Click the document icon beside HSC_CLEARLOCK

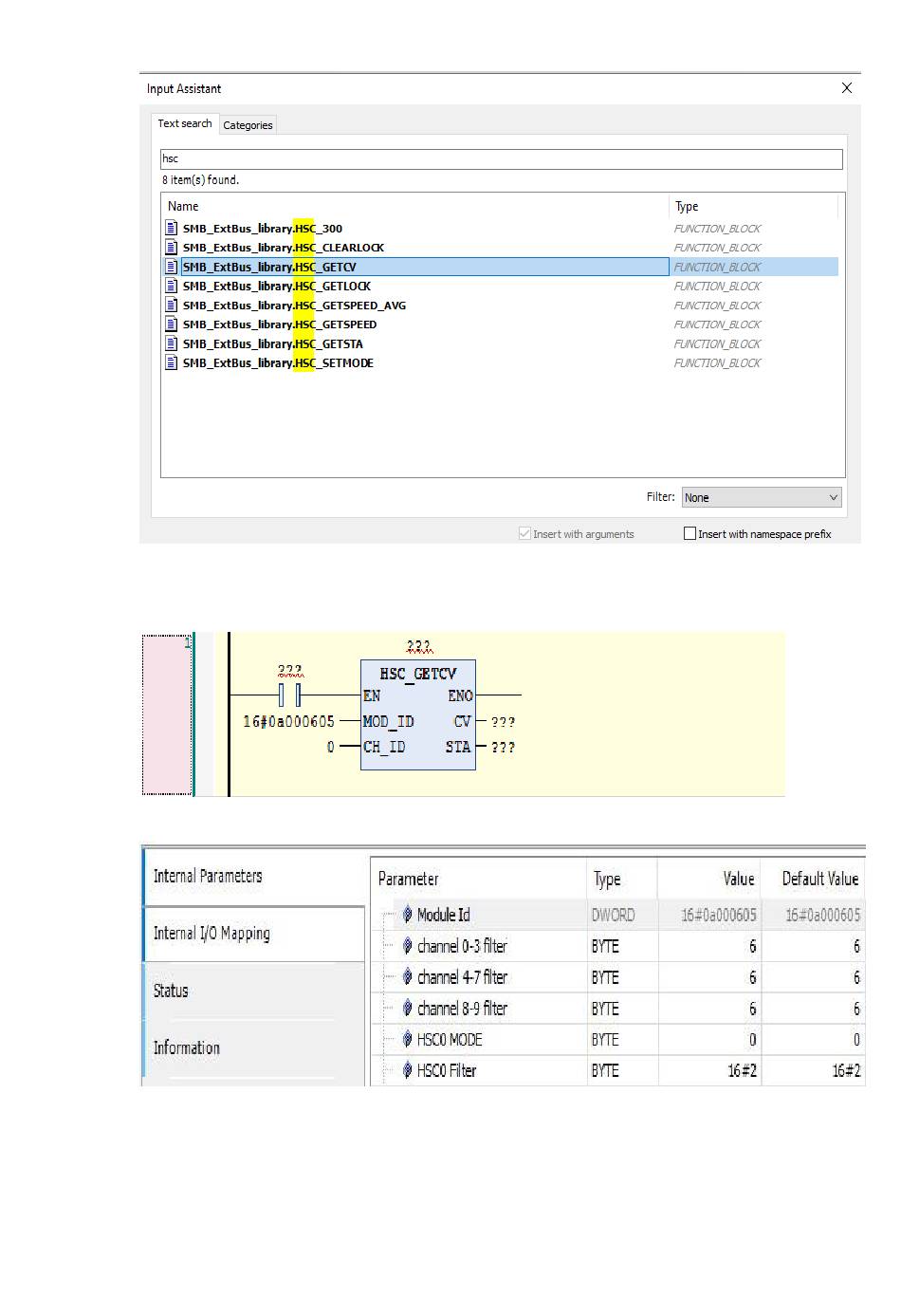coord(172,248)
